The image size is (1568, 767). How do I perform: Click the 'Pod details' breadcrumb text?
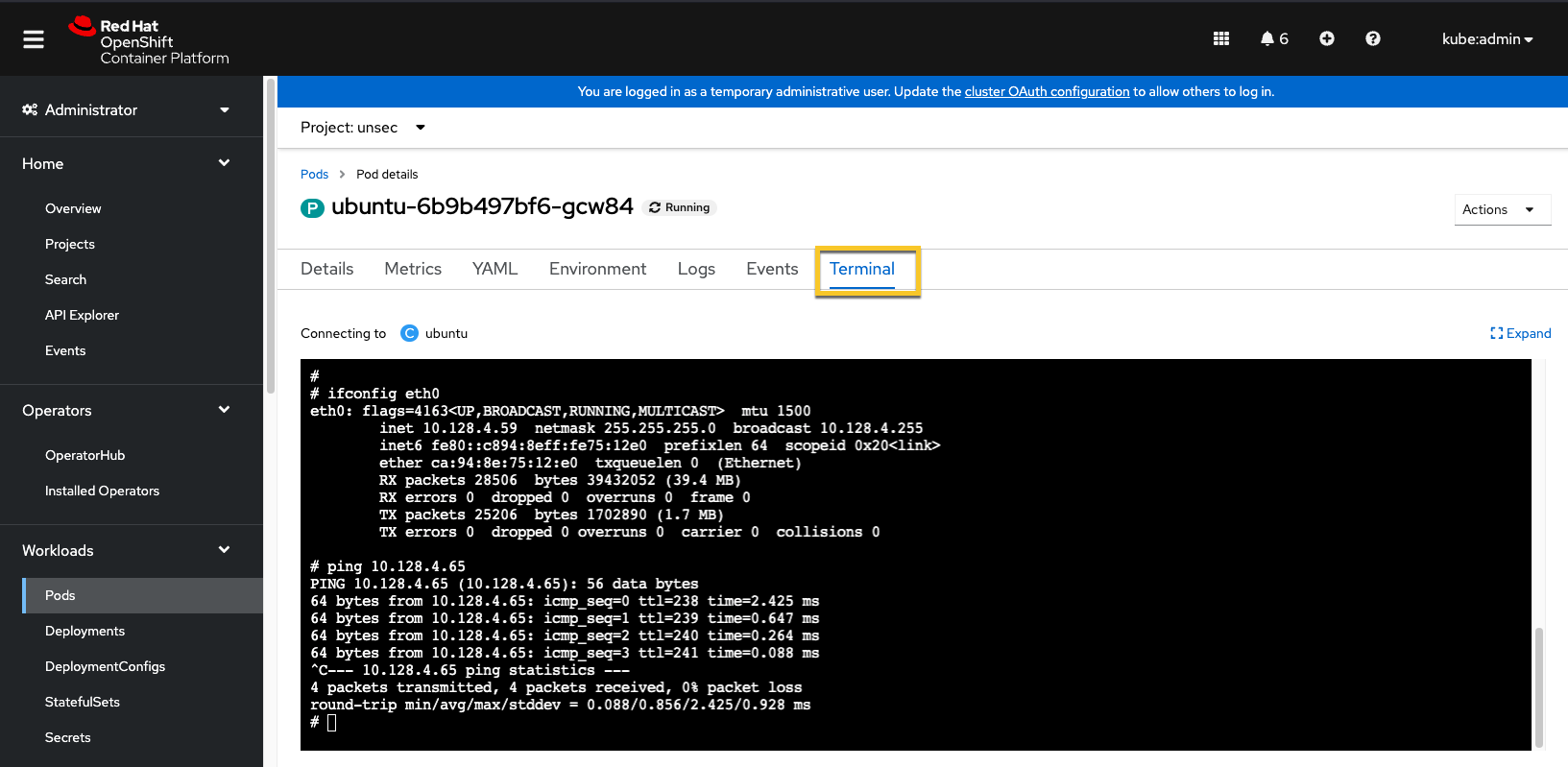pos(387,175)
